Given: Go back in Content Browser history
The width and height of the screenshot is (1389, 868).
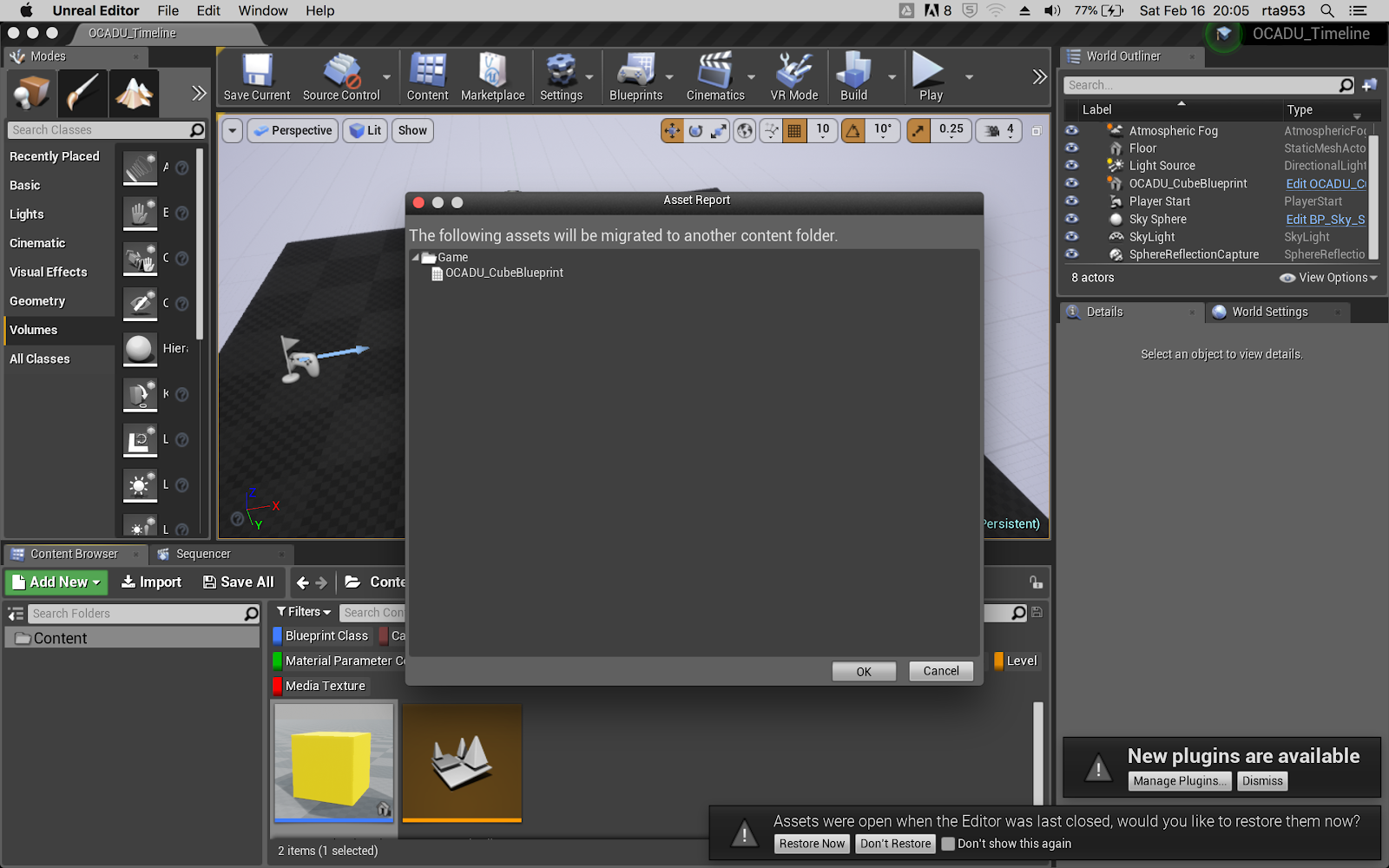Looking at the screenshot, I should pyautogui.click(x=302, y=582).
